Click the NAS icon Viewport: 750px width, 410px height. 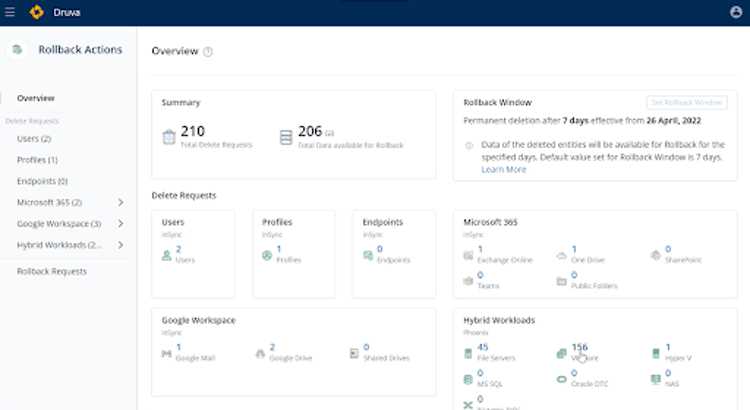pyautogui.click(x=656, y=379)
